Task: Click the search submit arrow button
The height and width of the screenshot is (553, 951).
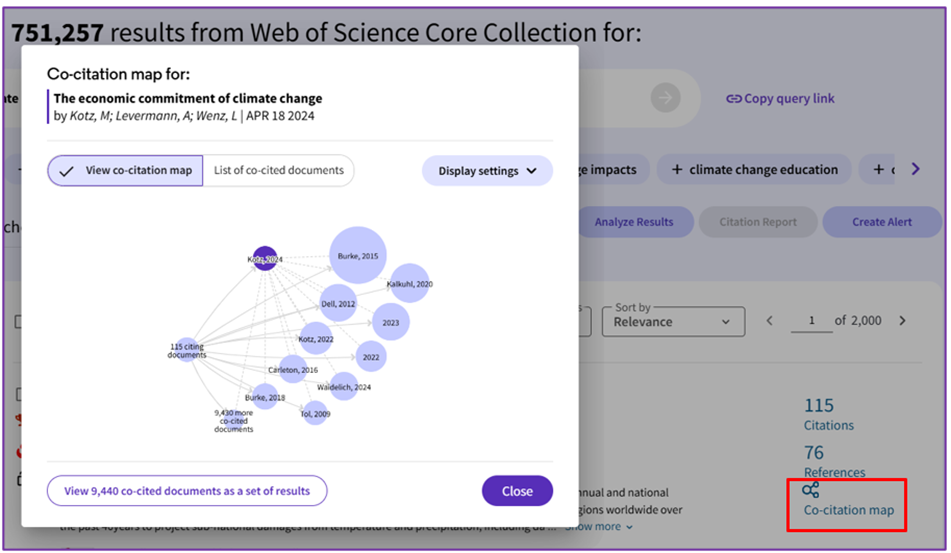Action: coord(665,98)
